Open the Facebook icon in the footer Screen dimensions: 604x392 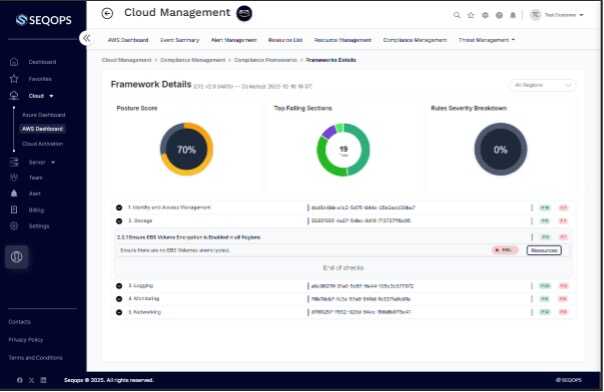(x=20, y=380)
